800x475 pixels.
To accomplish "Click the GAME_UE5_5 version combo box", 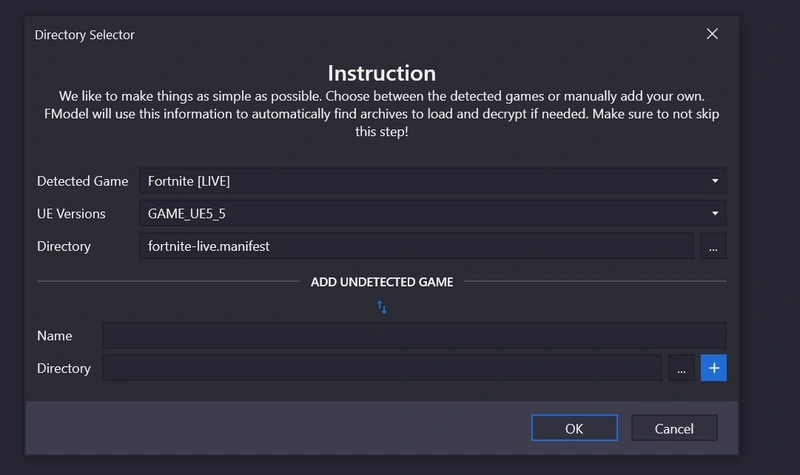I will pyautogui.click(x=433, y=213).
